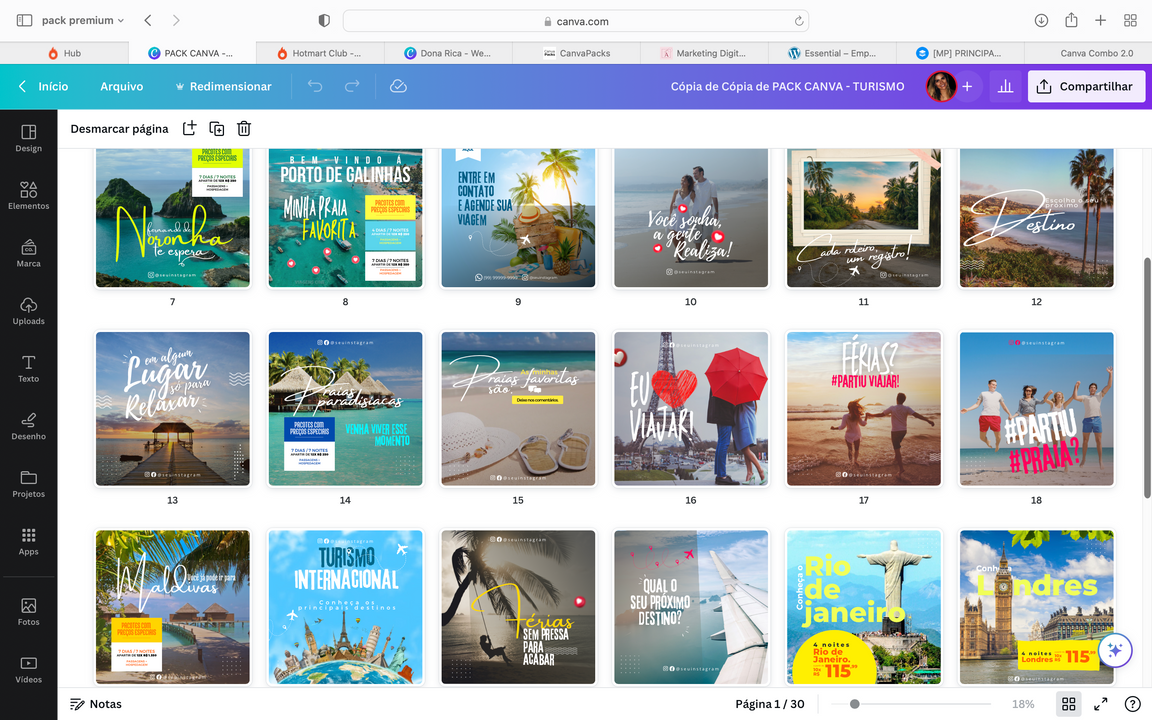
Task: Open the Canva magic assistant button
Action: coord(1115,651)
